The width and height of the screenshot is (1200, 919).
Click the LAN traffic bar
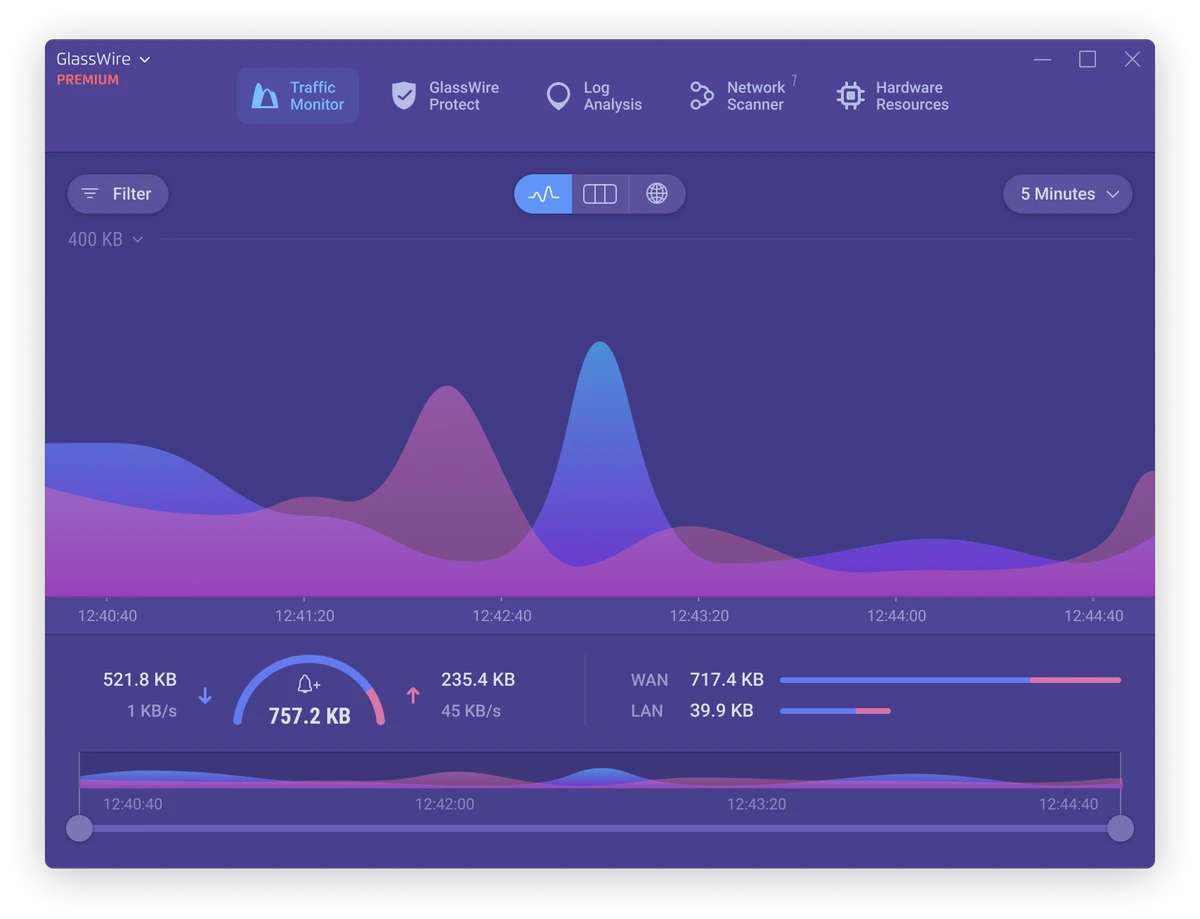(835, 711)
